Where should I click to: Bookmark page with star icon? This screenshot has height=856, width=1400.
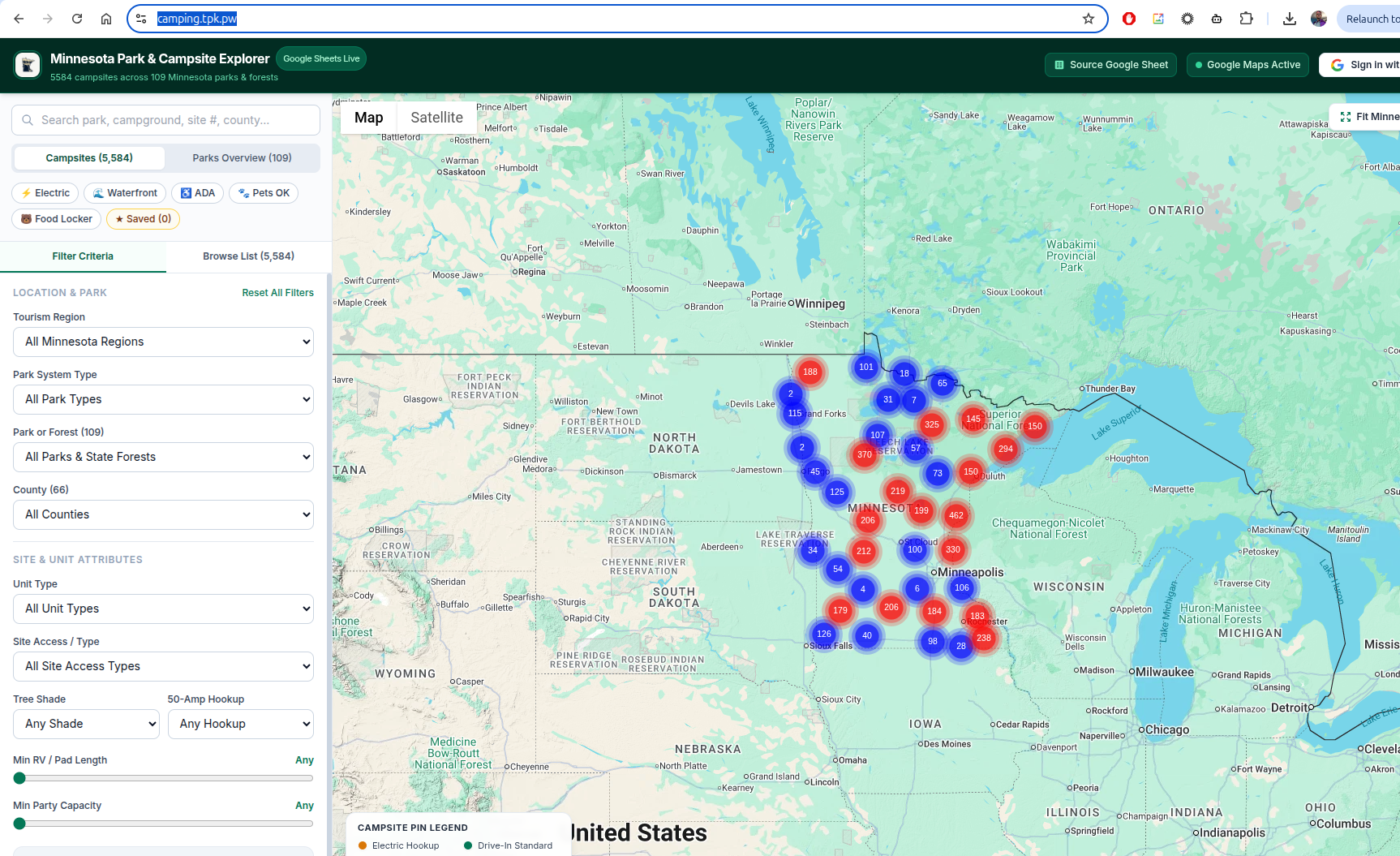coord(1089,19)
